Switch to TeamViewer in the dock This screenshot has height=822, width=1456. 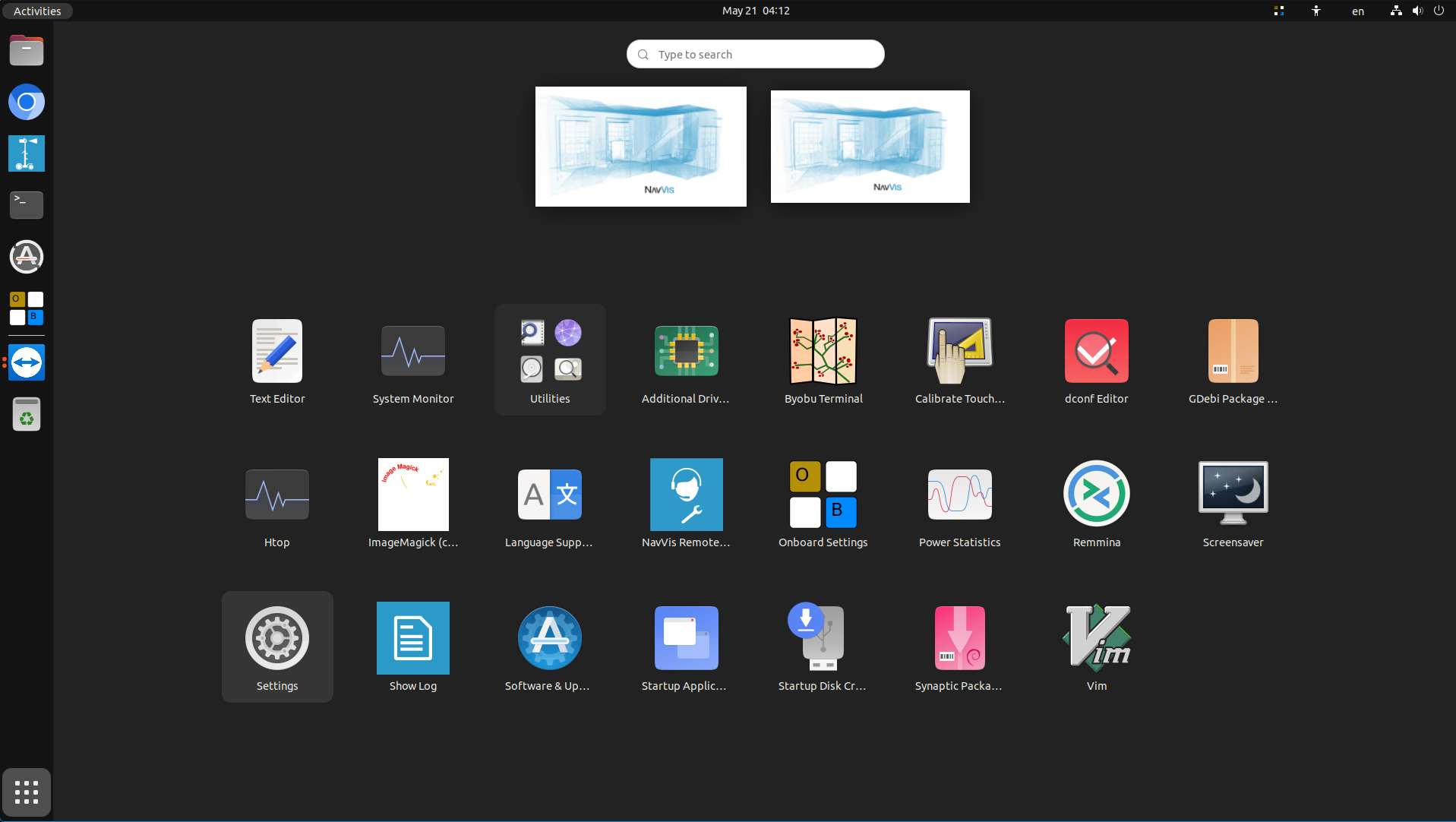(x=27, y=362)
